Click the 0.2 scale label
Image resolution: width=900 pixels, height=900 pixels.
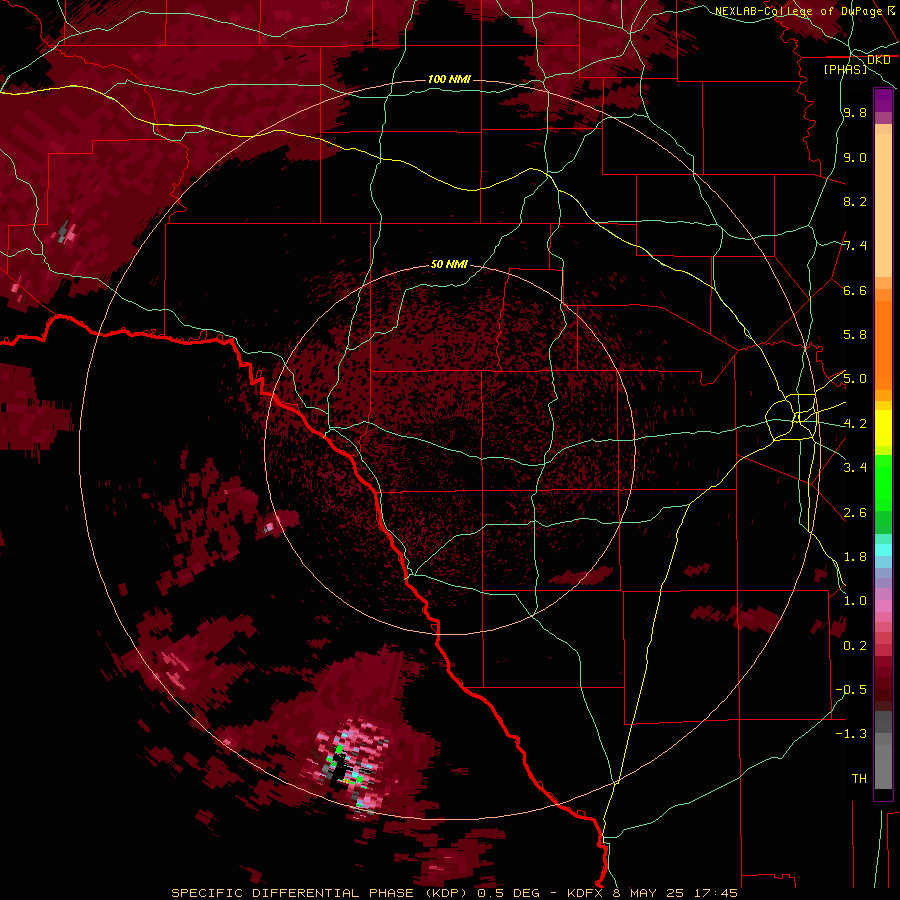click(x=855, y=646)
